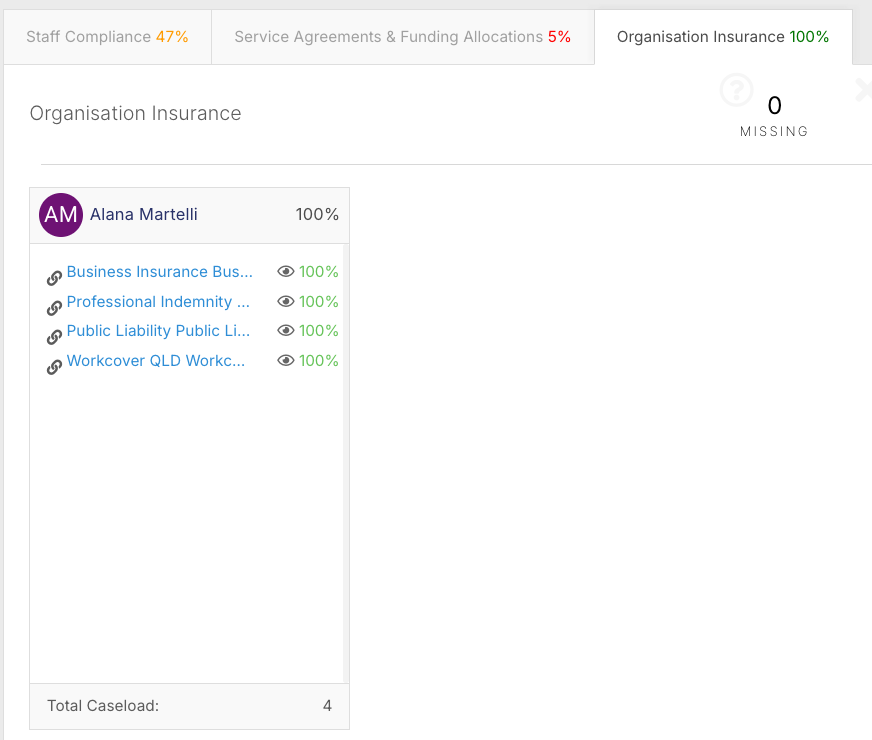
Task: Click the help question mark icon
Action: click(736, 90)
